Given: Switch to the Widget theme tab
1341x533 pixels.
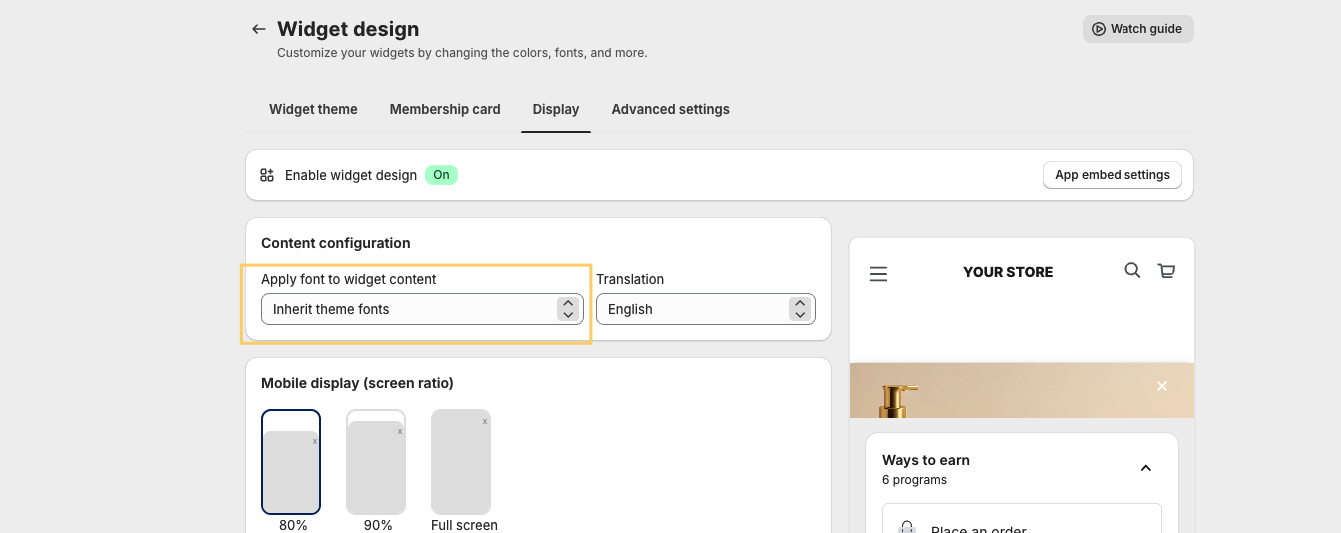Looking at the screenshot, I should [313, 109].
